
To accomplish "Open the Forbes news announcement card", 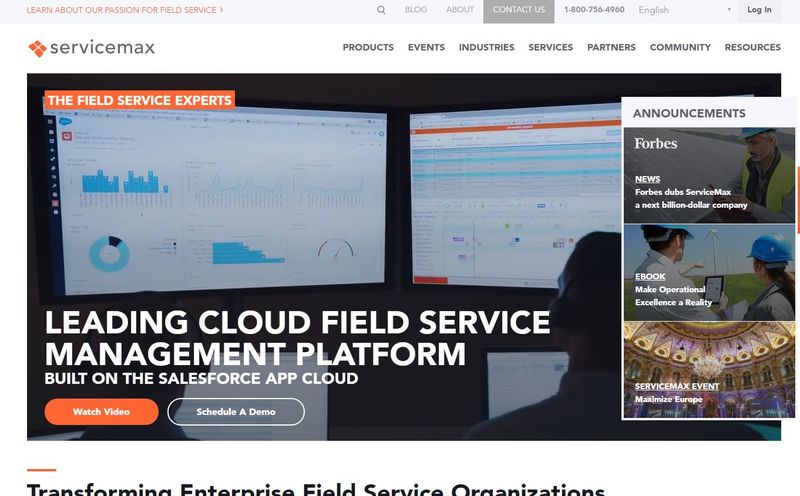I will point(709,175).
